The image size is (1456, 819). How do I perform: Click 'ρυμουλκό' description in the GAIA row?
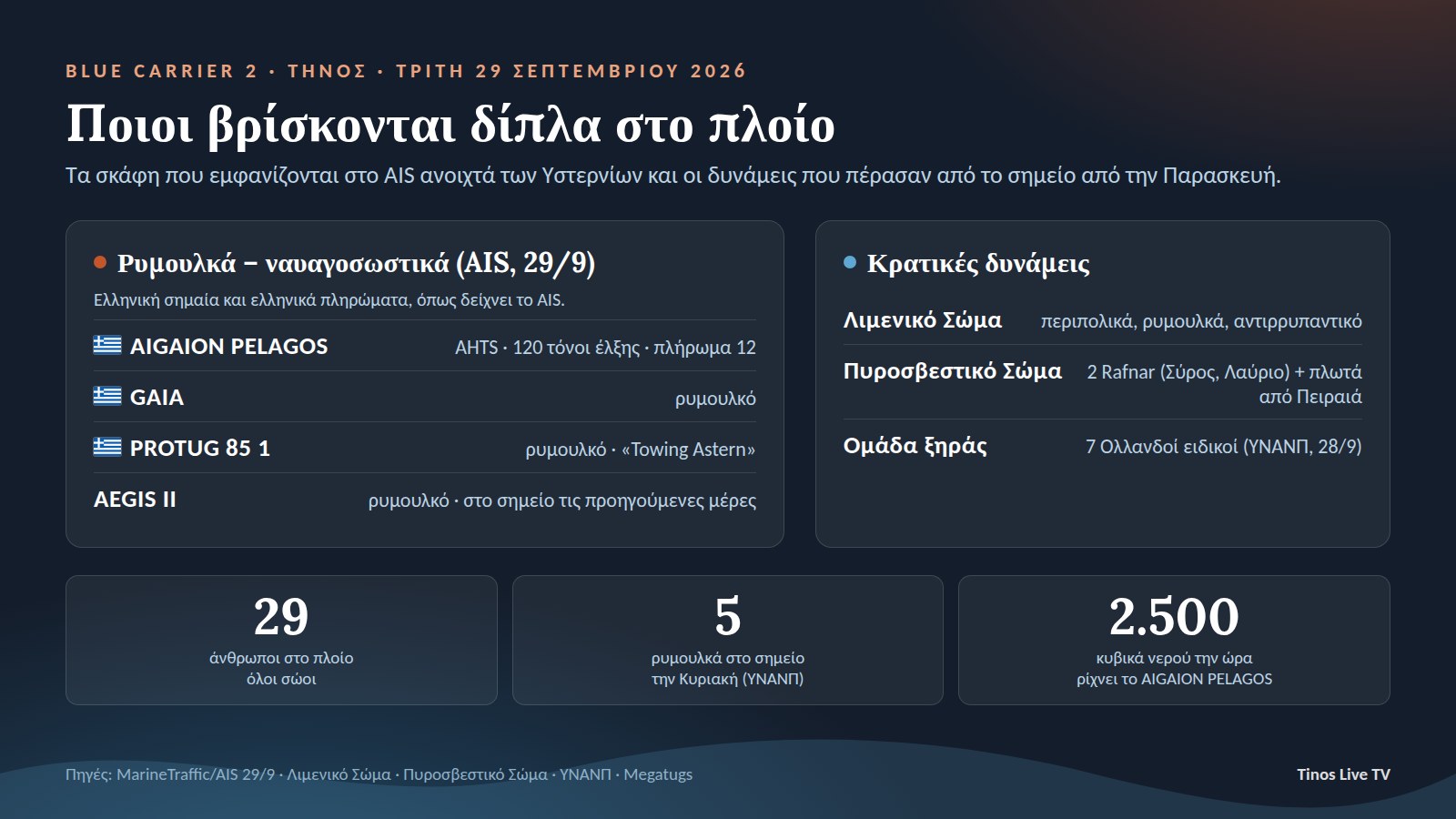point(715,399)
